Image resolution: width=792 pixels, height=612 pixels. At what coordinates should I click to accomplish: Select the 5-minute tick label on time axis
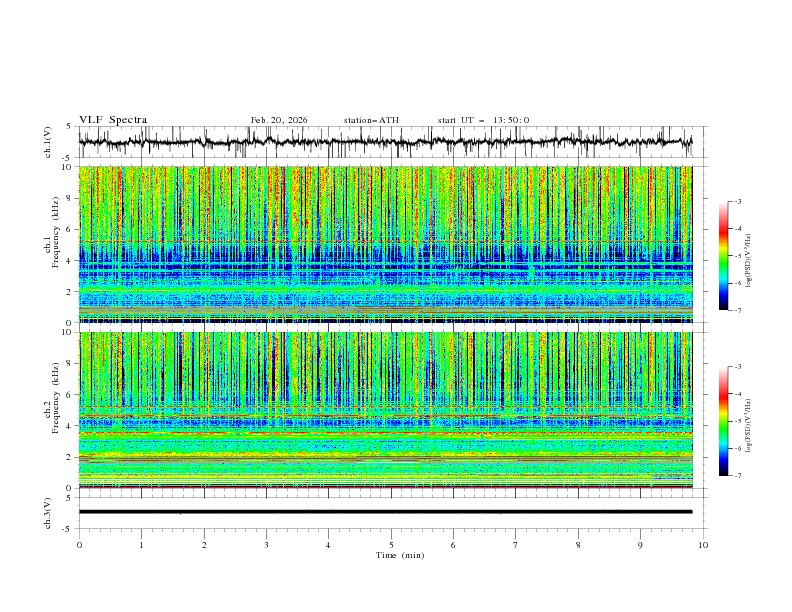click(x=391, y=545)
